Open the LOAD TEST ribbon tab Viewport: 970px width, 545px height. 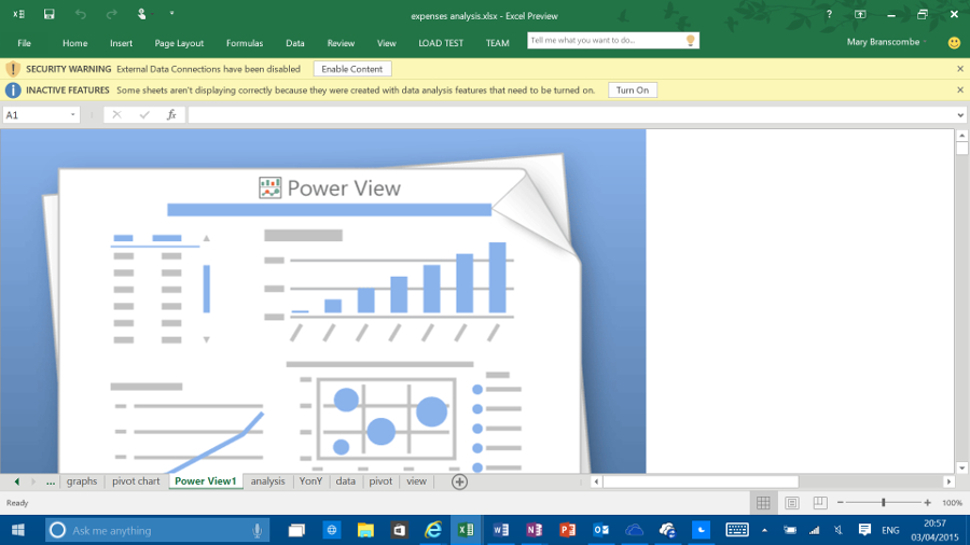[440, 43]
